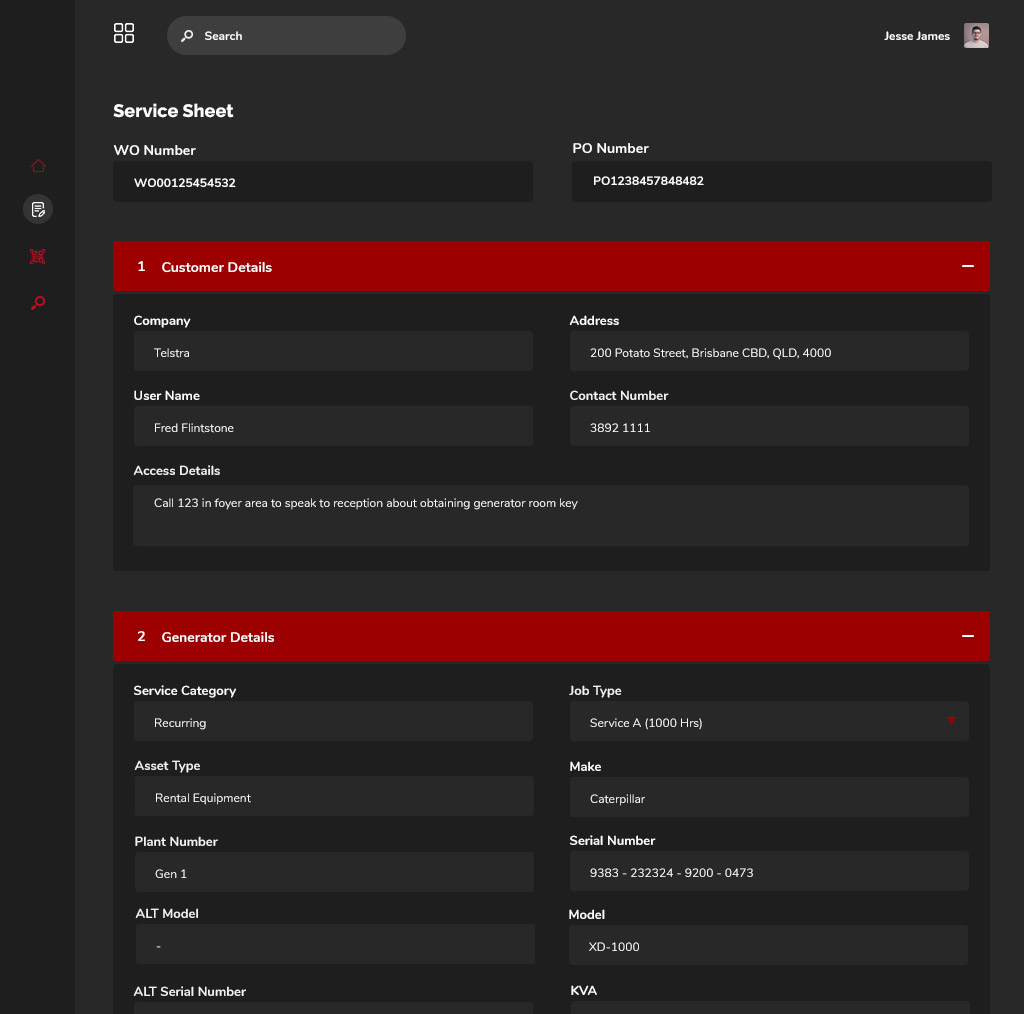Click the ALT Serial Number label
The height and width of the screenshot is (1014, 1024).
coord(189,991)
